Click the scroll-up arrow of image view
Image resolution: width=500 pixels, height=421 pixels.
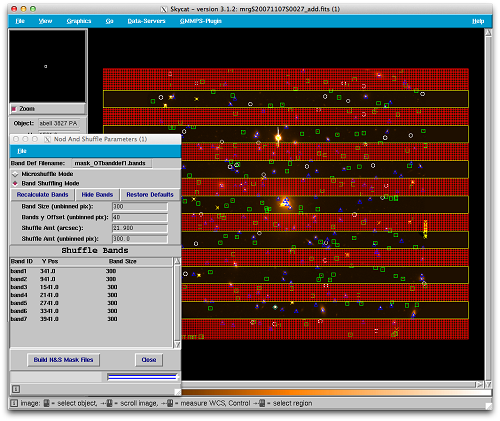[488, 33]
